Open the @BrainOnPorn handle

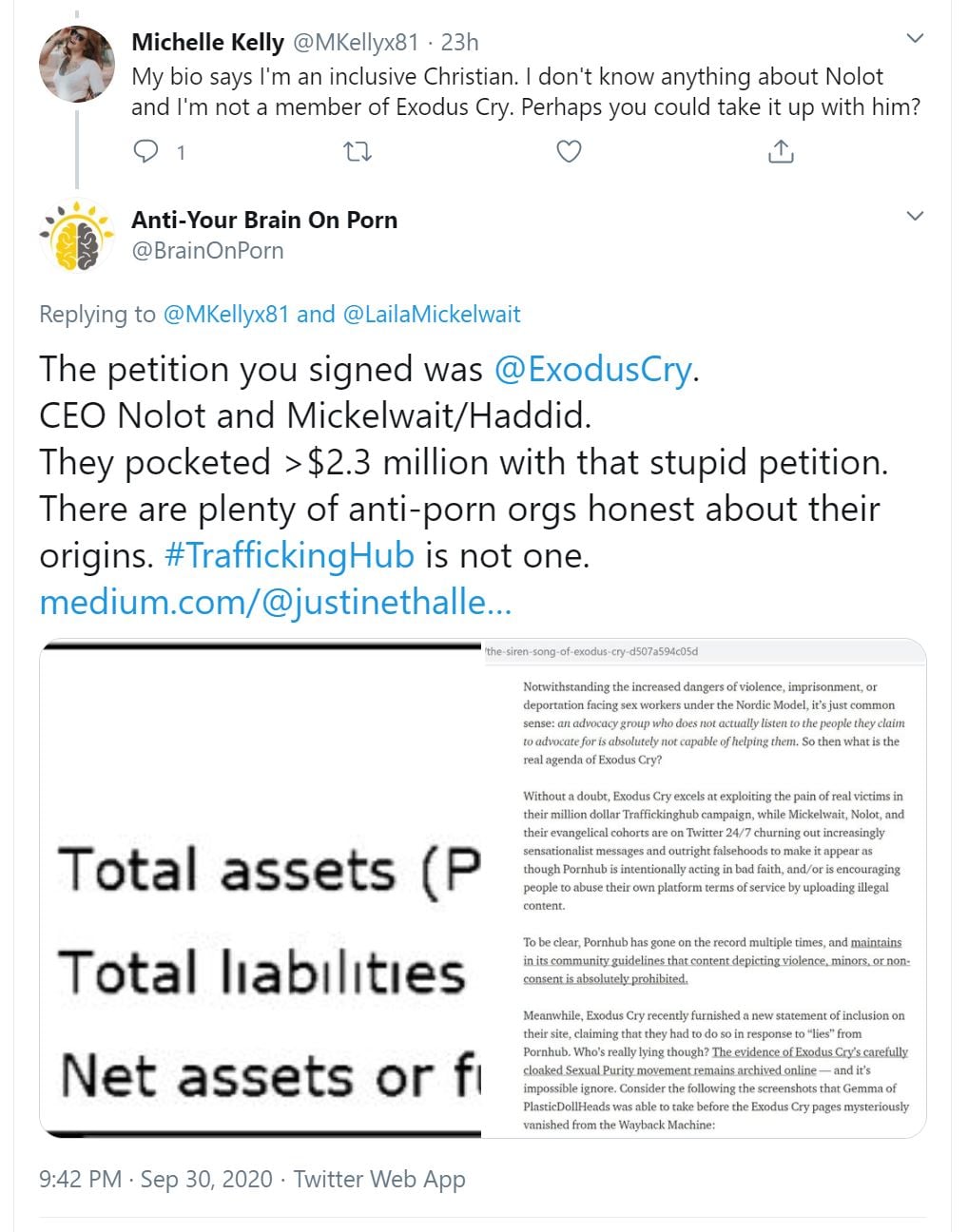pyautogui.click(x=207, y=250)
